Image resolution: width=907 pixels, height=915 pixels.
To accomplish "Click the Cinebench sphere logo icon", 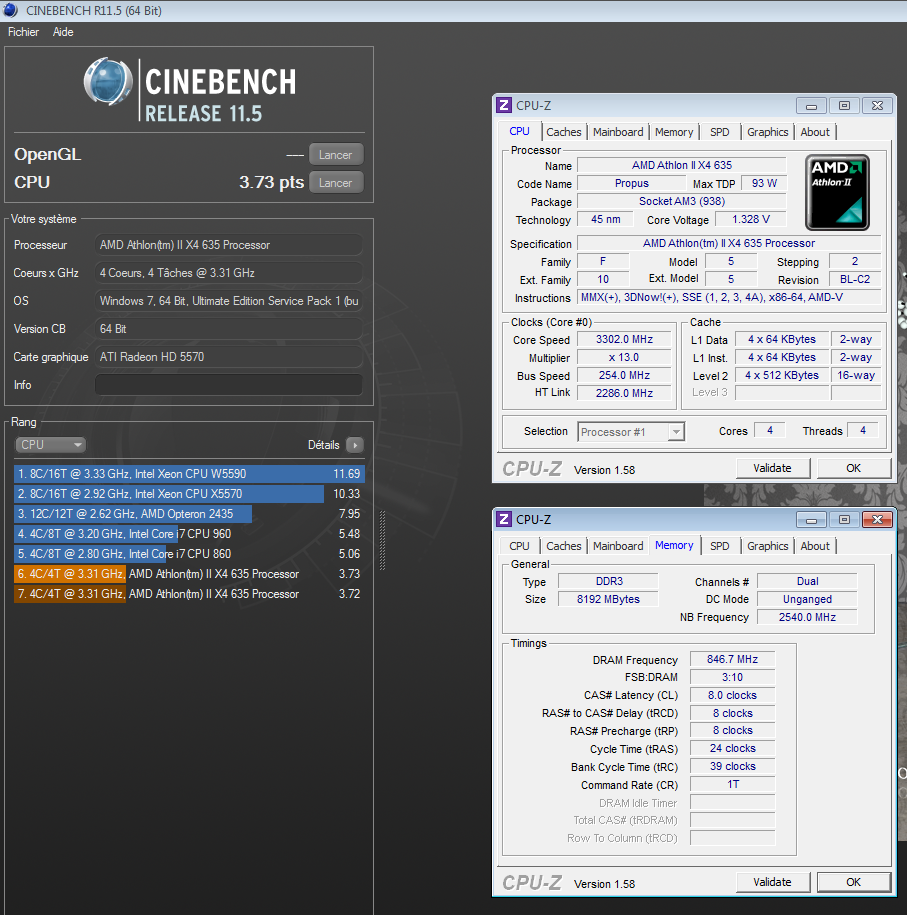I will [109, 81].
